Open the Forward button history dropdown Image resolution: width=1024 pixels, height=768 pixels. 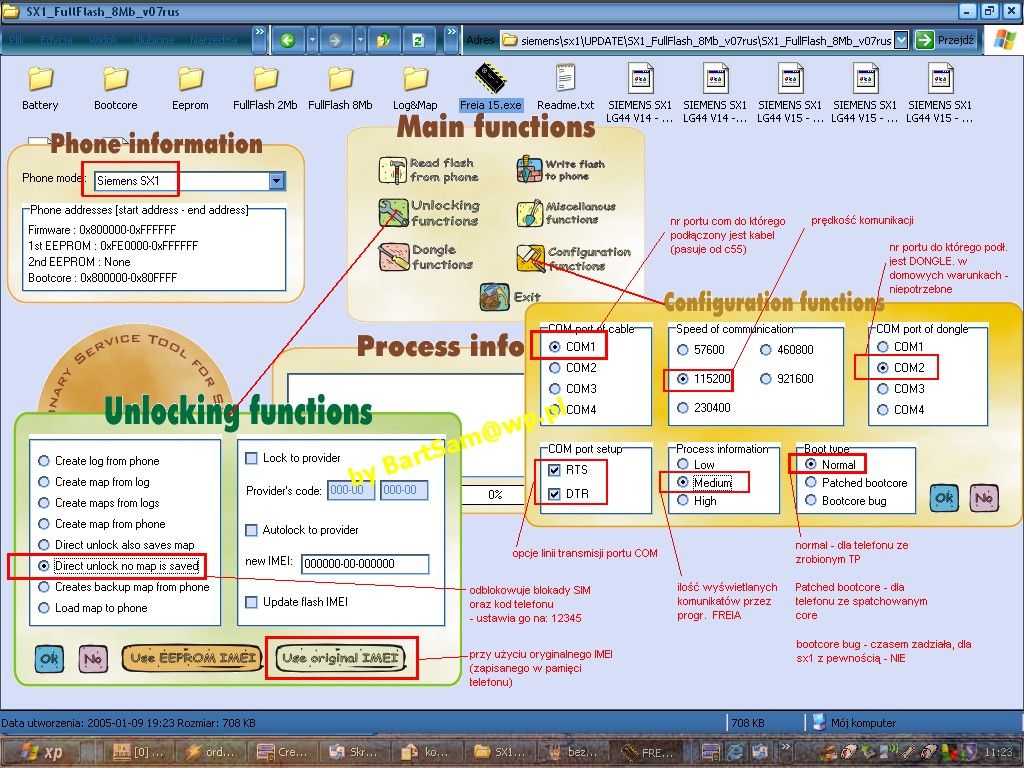coord(360,40)
